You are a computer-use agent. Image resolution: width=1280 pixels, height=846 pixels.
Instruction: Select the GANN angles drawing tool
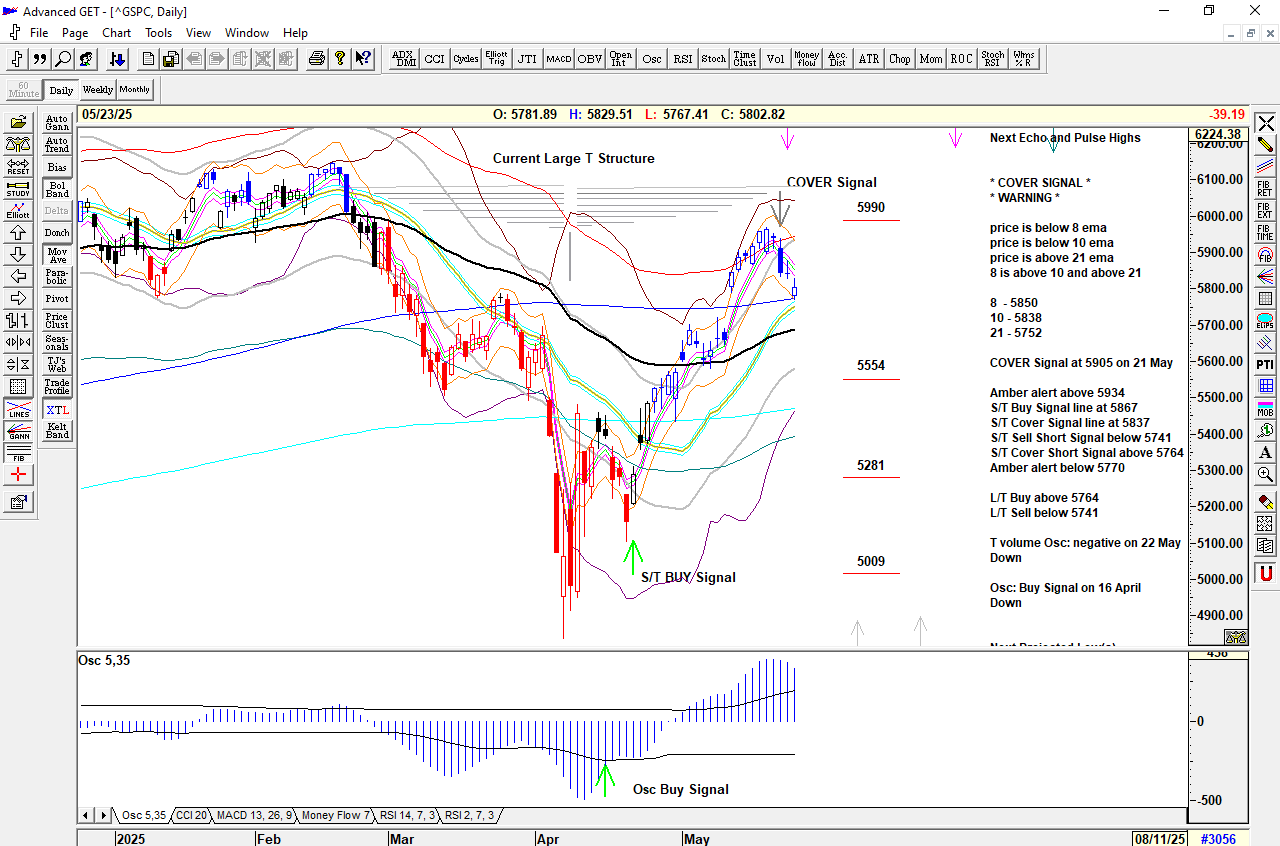tap(18, 431)
